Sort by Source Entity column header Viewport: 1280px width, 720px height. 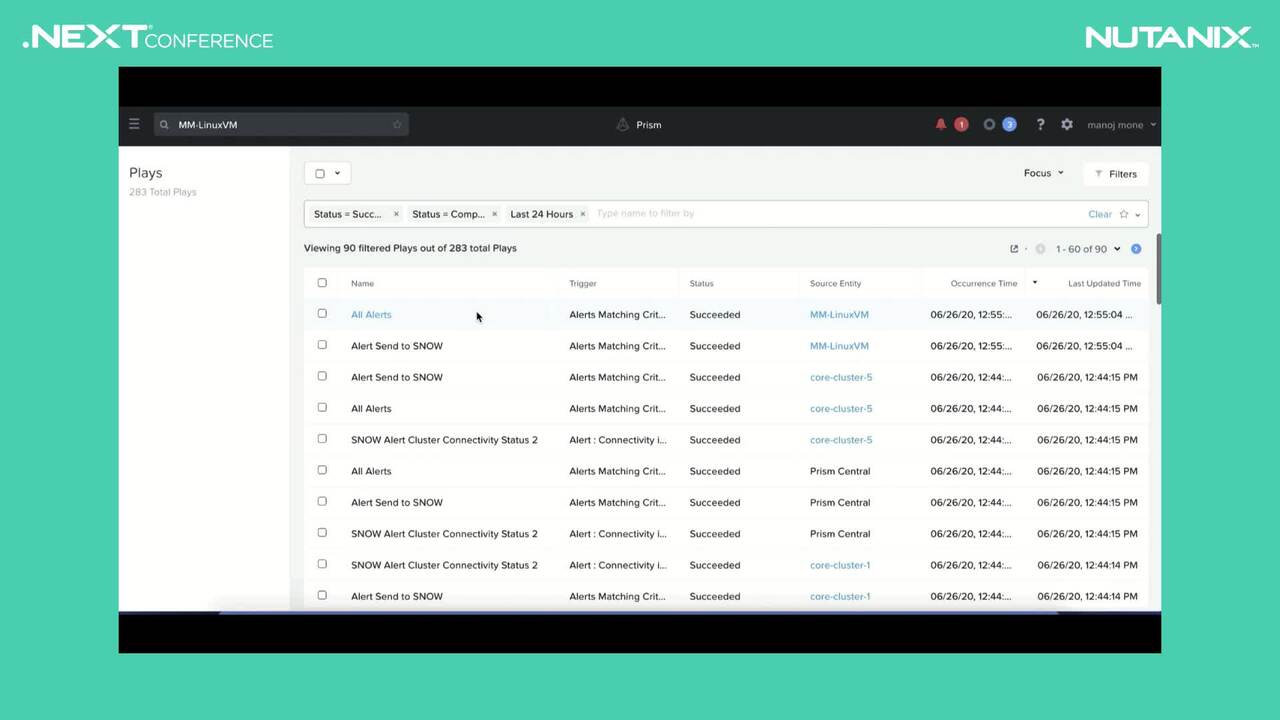click(835, 284)
